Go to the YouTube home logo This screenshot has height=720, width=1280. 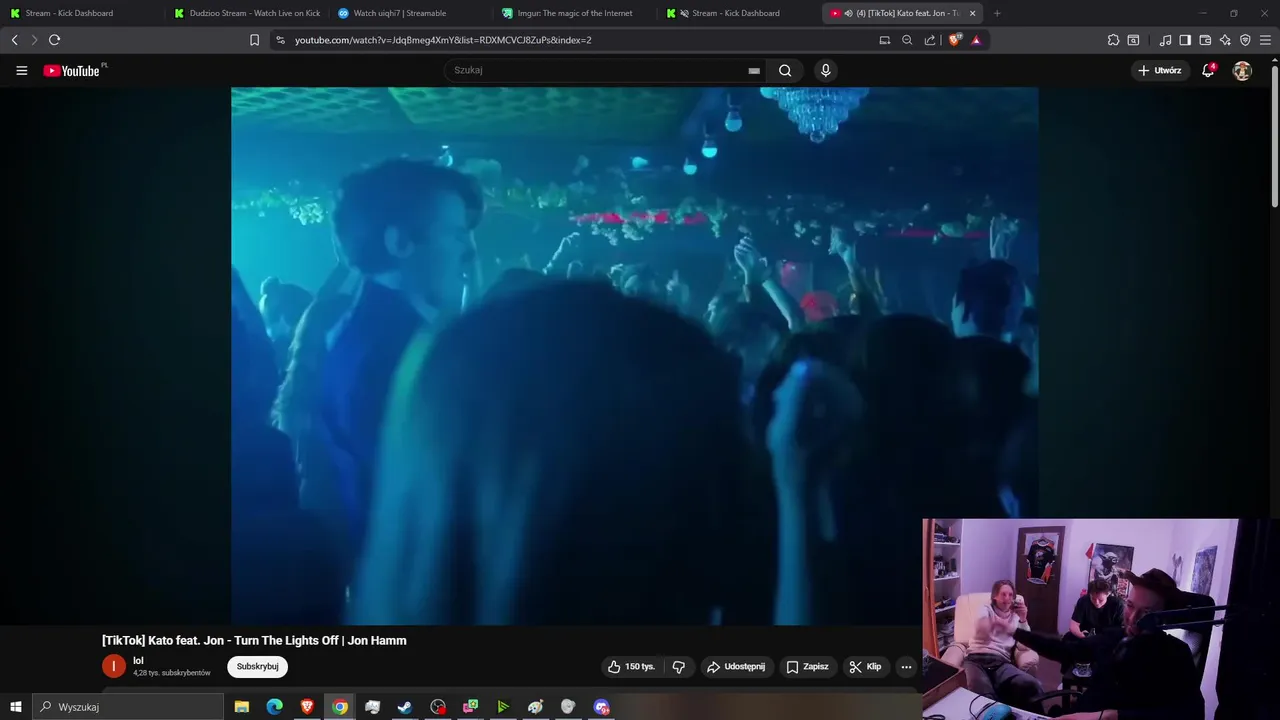[x=74, y=71]
